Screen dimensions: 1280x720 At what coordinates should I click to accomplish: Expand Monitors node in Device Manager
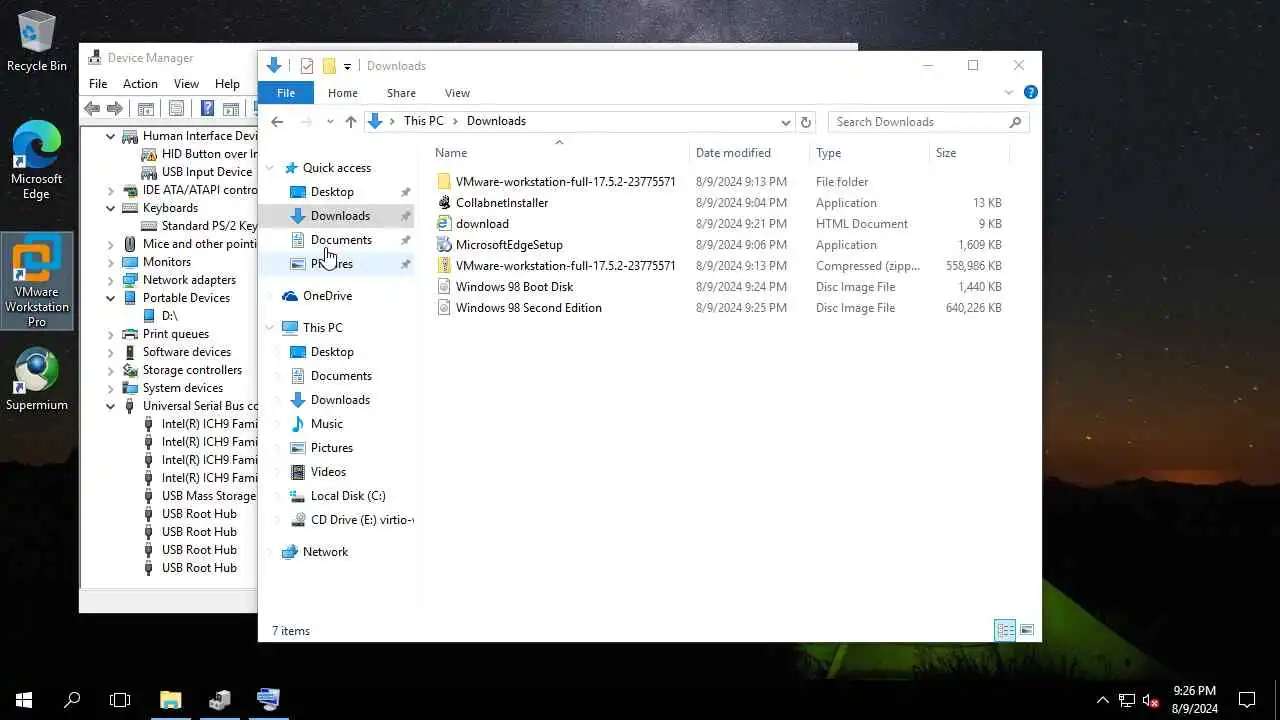[x=111, y=262]
